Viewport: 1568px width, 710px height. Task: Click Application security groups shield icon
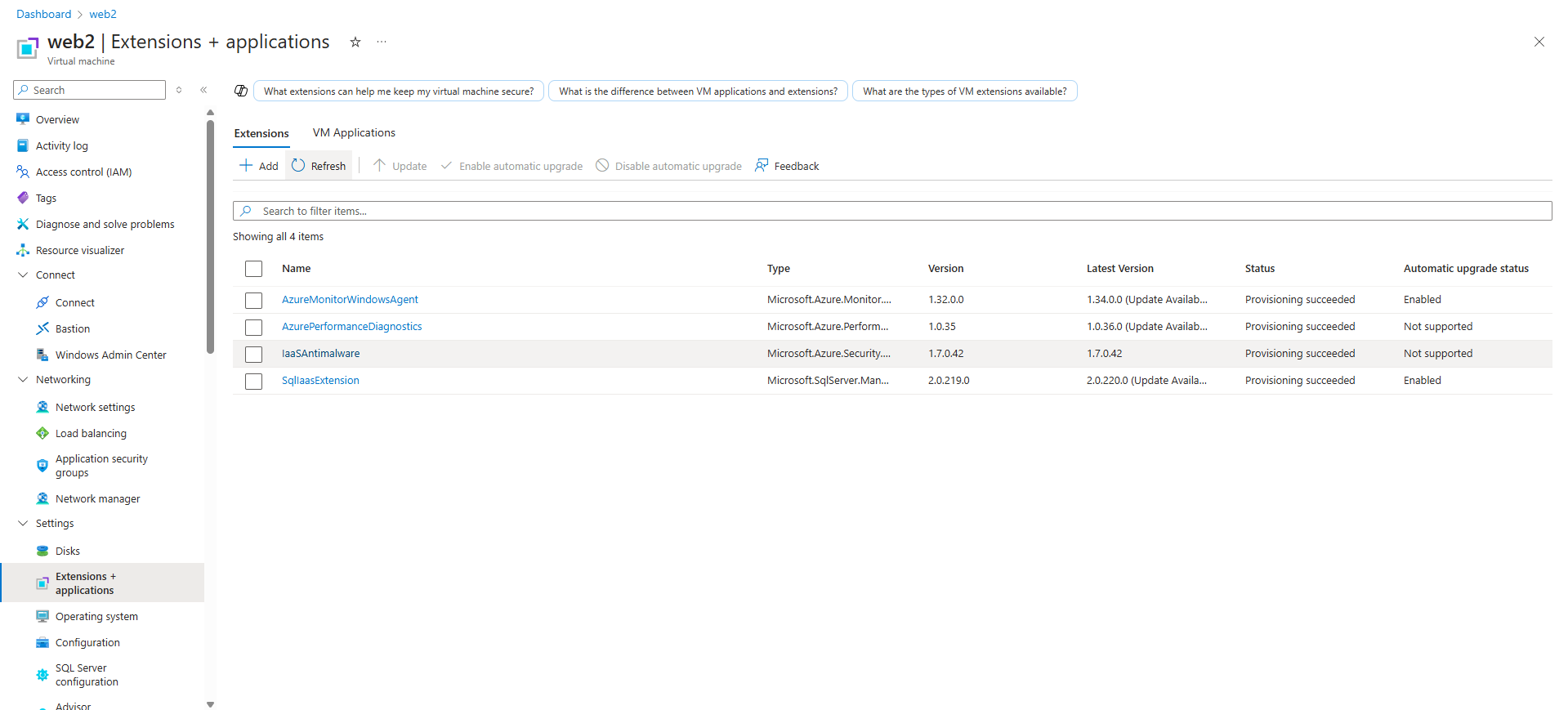tap(42, 466)
